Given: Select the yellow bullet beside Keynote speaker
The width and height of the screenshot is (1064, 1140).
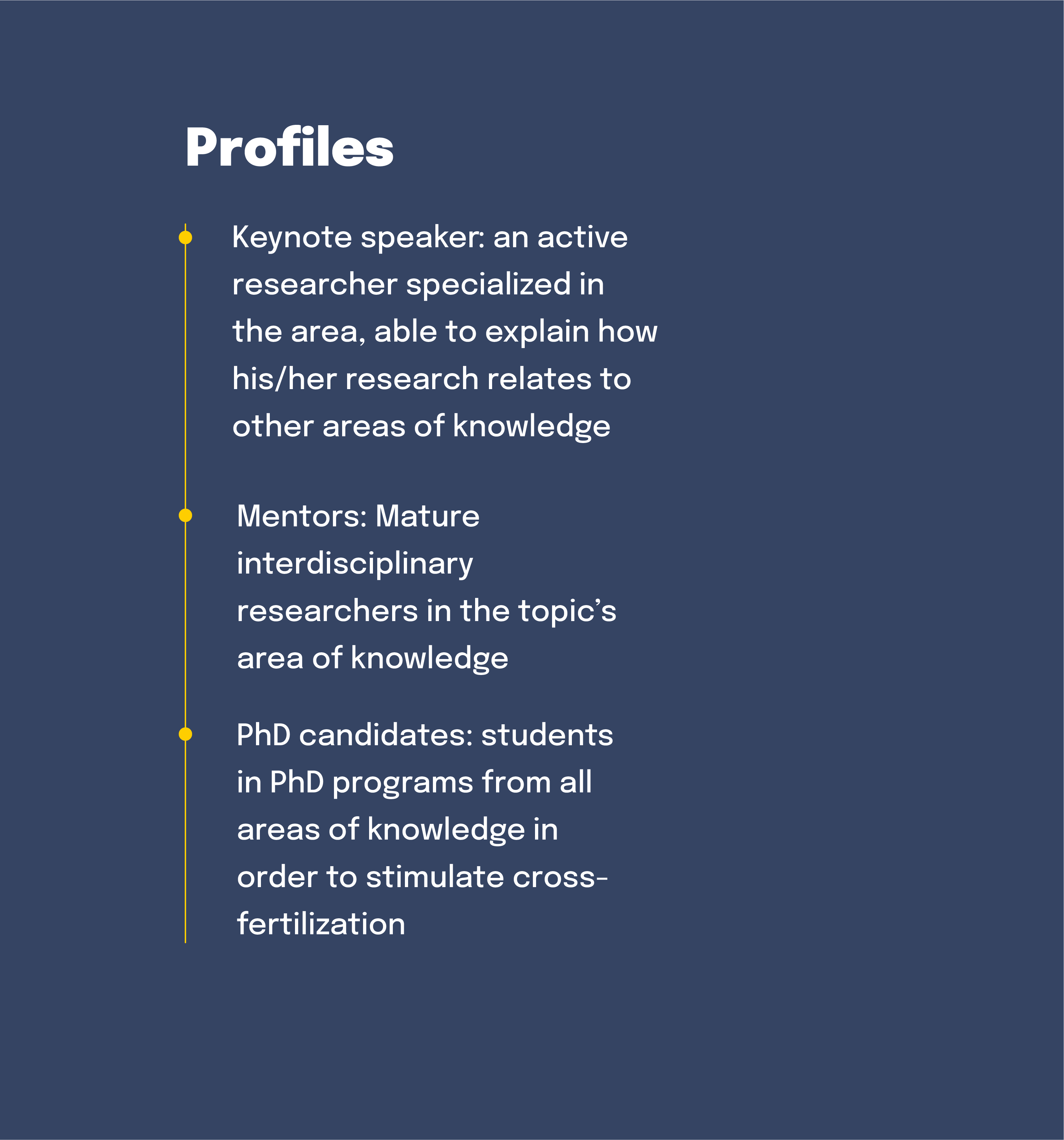Looking at the screenshot, I should point(185,237).
